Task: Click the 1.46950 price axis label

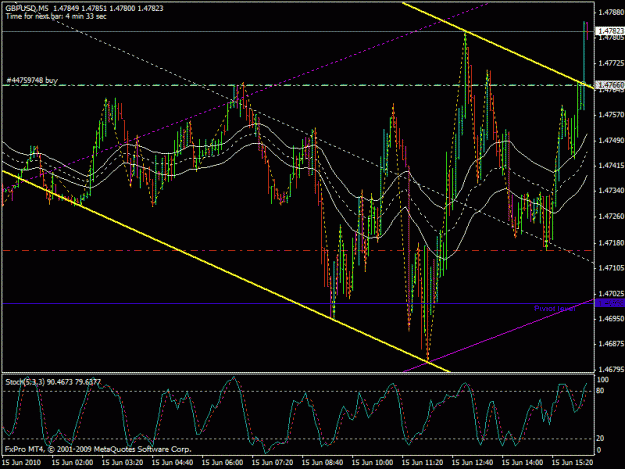Action: click(x=611, y=319)
